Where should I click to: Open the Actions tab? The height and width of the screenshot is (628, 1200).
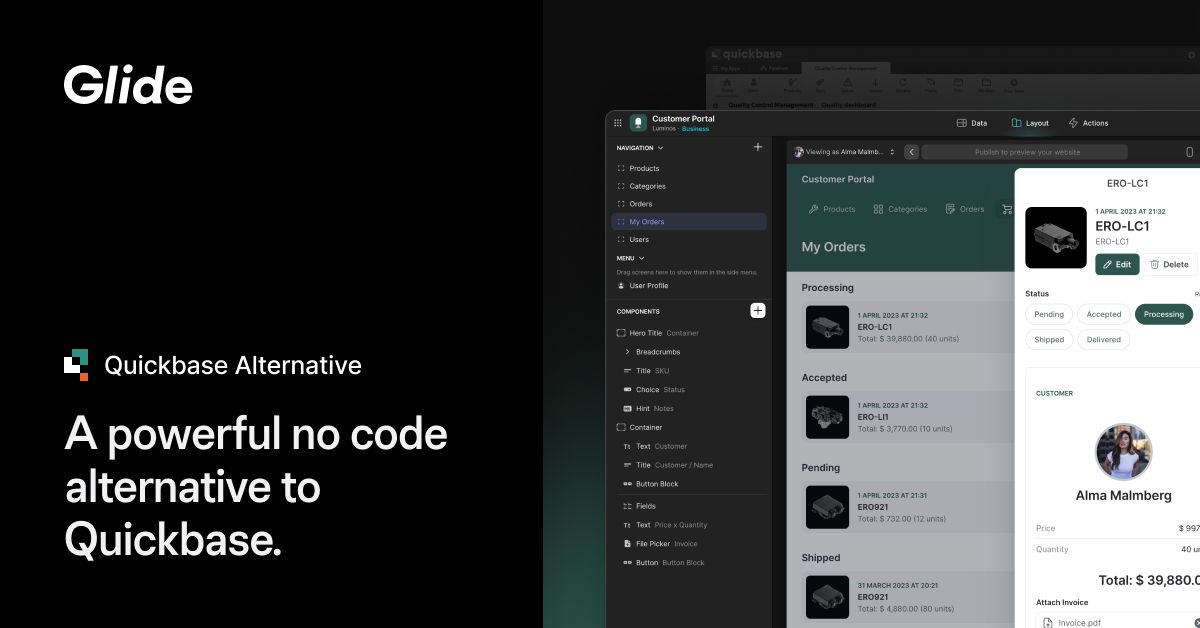click(x=1088, y=123)
